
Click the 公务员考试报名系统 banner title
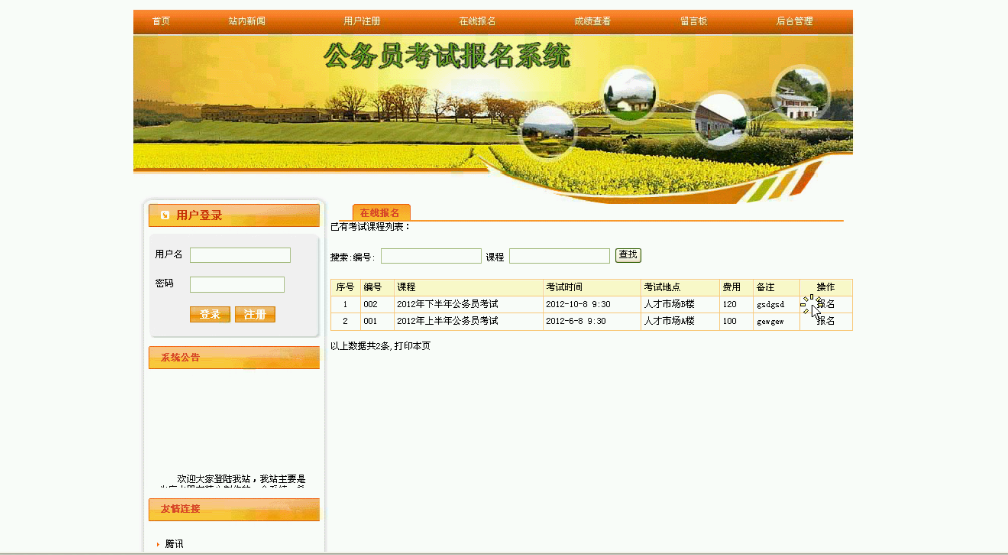(x=447, y=57)
